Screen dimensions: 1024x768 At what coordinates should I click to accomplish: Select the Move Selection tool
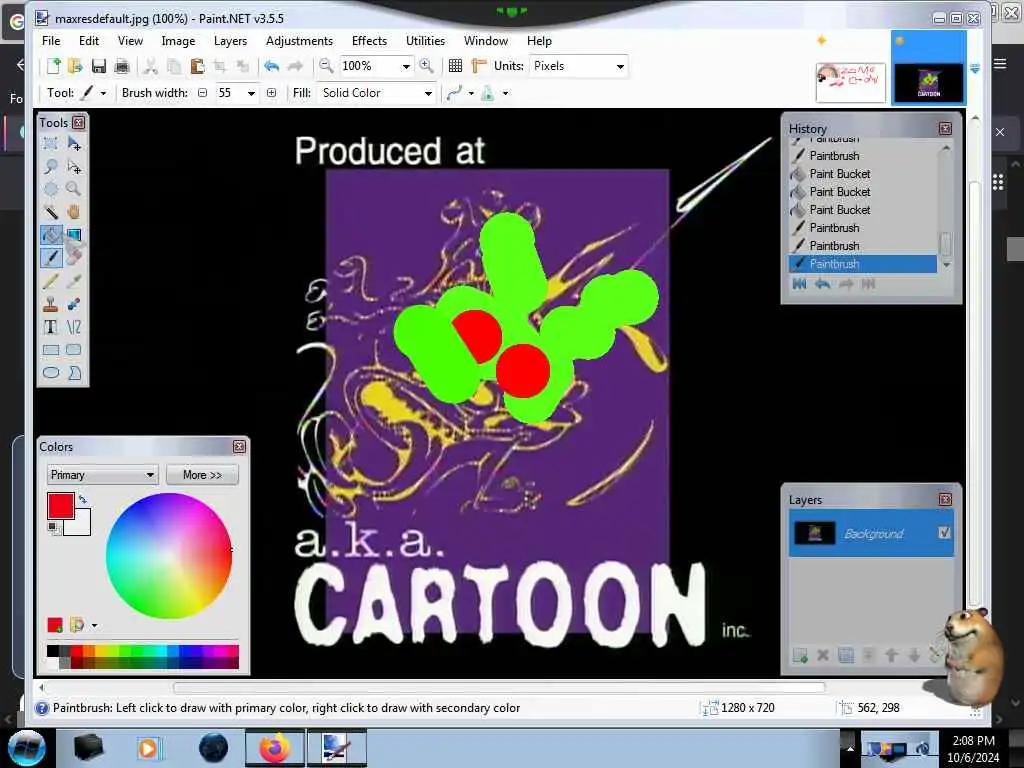(74, 166)
